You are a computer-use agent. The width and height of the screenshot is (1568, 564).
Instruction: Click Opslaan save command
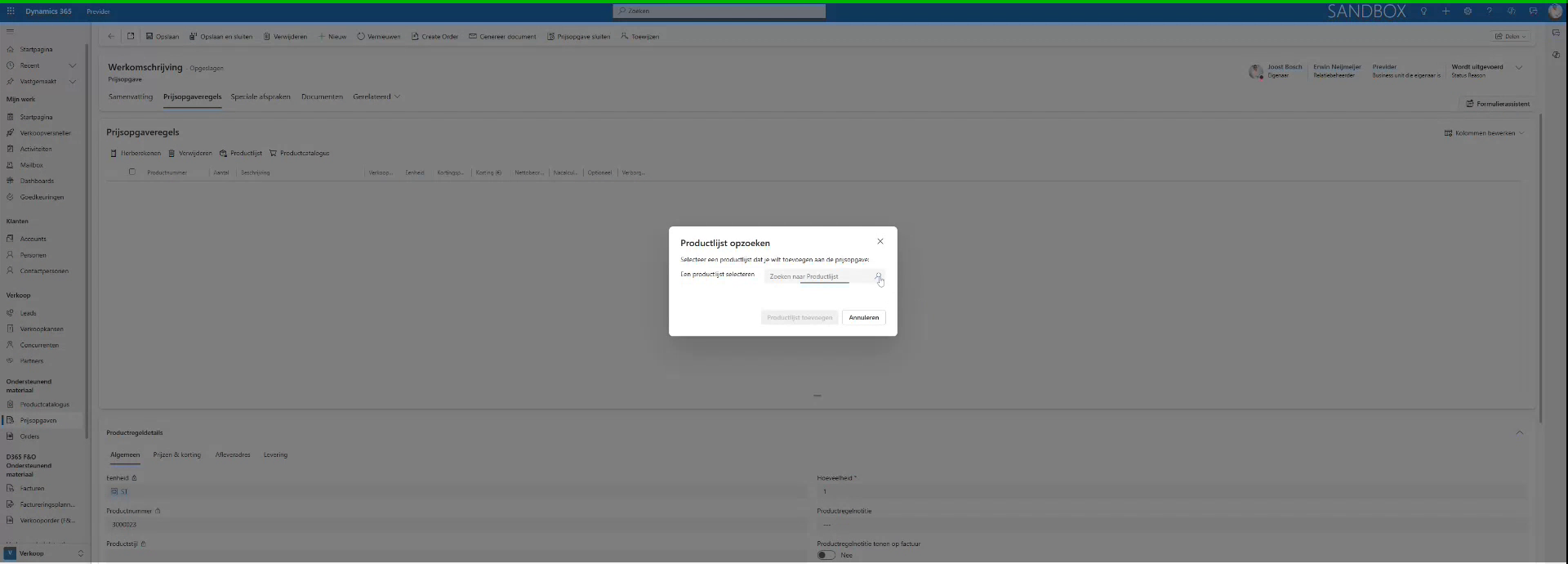163,36
